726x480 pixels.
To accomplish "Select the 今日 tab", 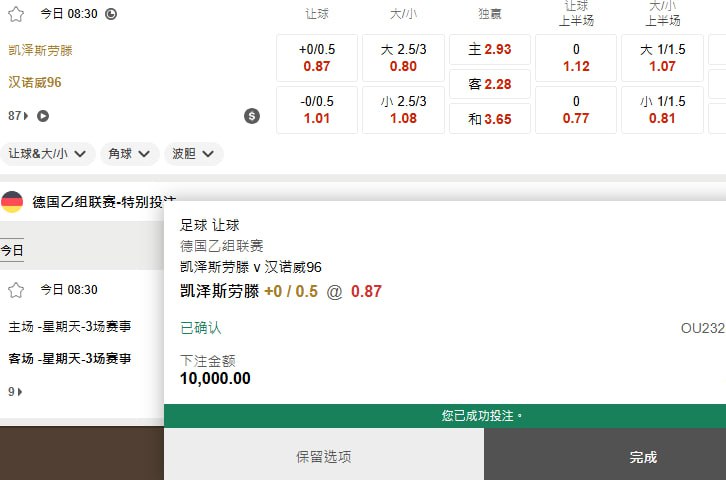I will [x=12, y=250].
